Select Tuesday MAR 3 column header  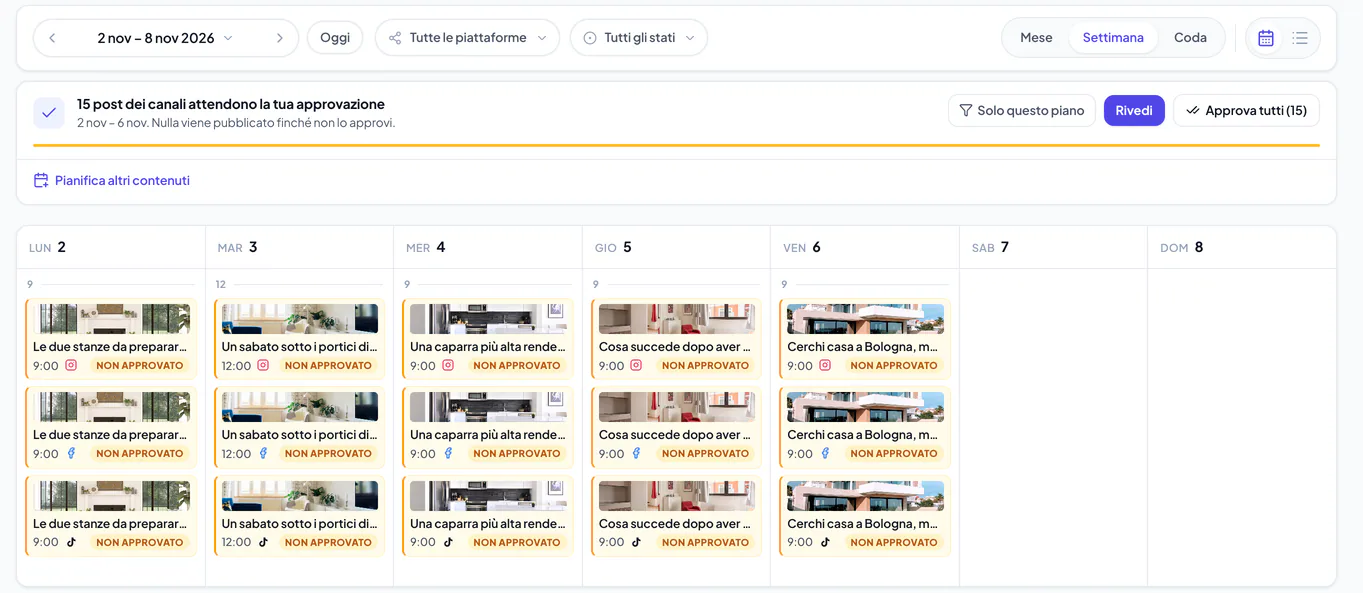[x=299, y=247]
